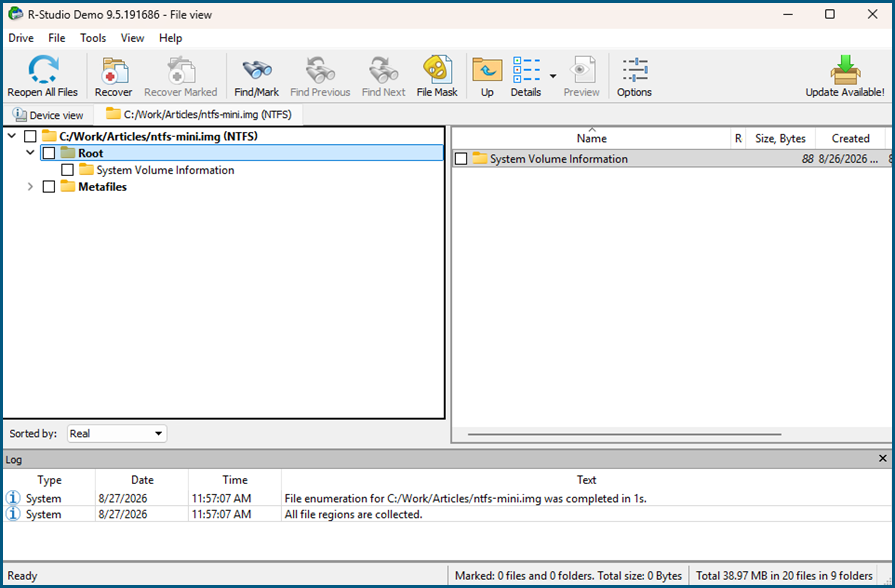Check System Volume Information checkbox in file list
The height and width of the screenshot is (588, 895).
click(x=461, y=159)
